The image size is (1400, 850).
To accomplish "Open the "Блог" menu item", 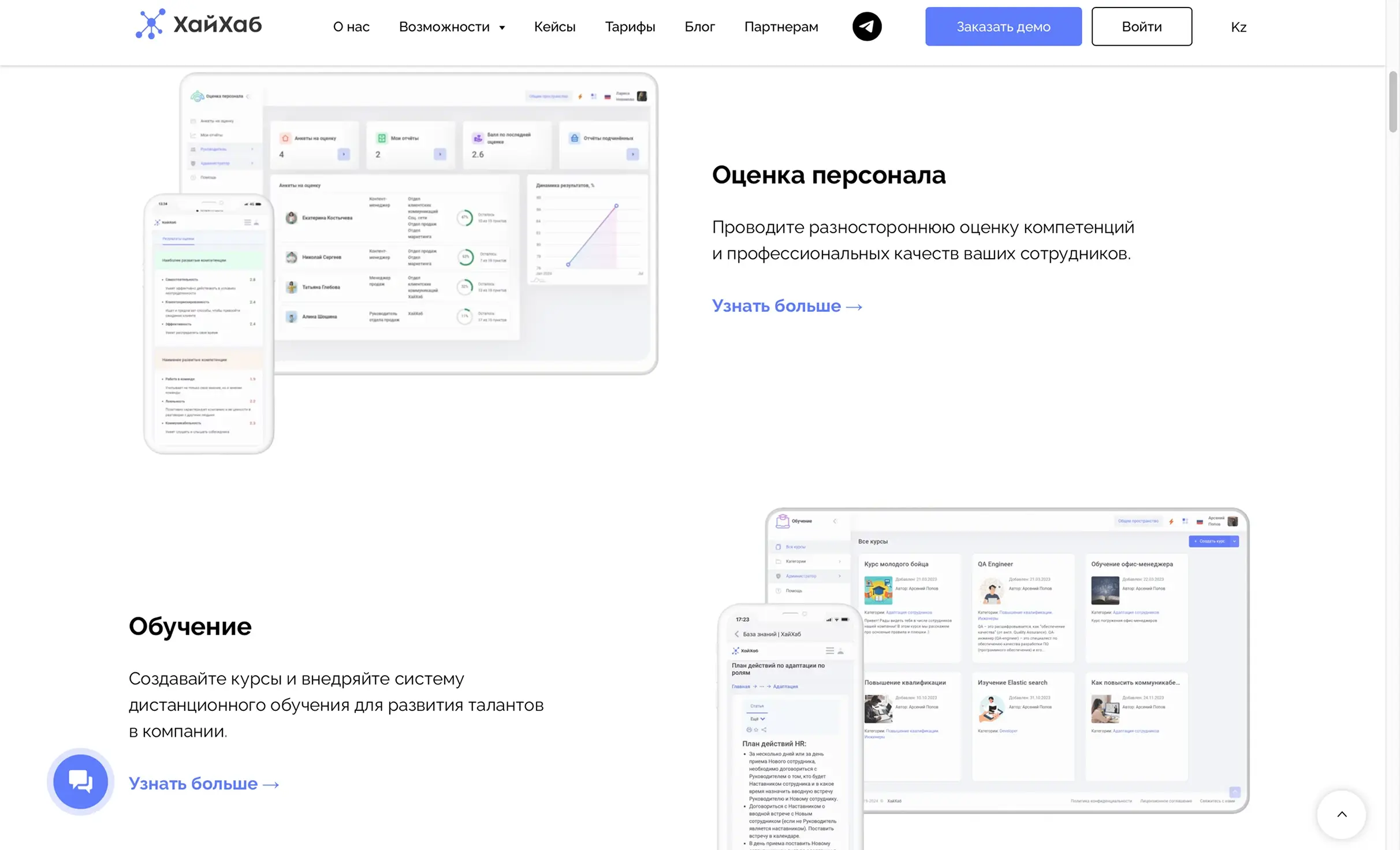I will coord(699,27).
